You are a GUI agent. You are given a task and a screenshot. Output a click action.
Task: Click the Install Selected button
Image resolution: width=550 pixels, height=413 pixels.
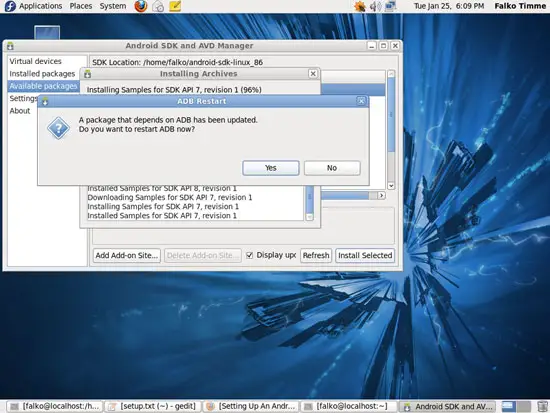tap(365, 255)
